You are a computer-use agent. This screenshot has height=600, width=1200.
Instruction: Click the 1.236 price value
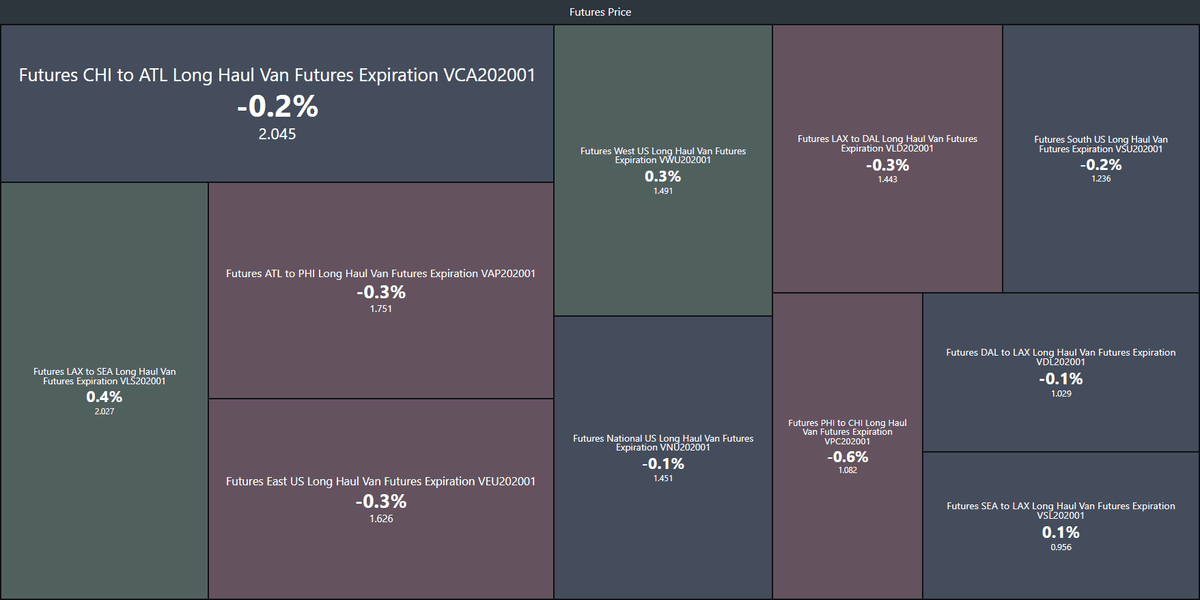pos(1101,179)
